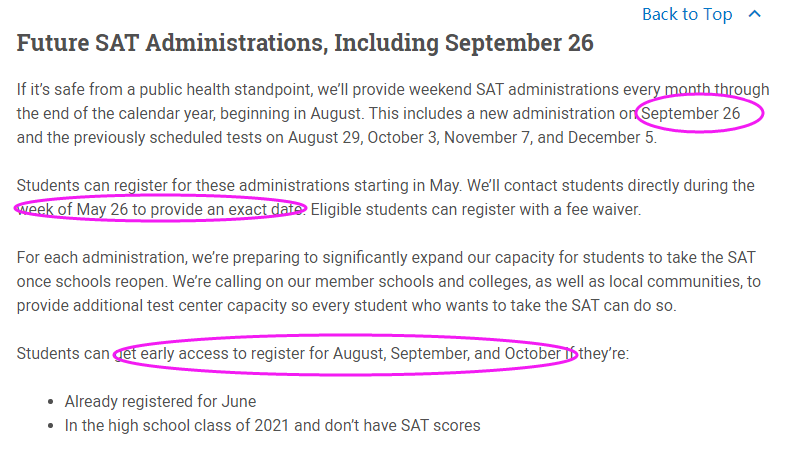Image resolution: width=790 pixels, height=451 pixels.
Task: Click the Back to Top link
Action: click(x=686, y=14)
